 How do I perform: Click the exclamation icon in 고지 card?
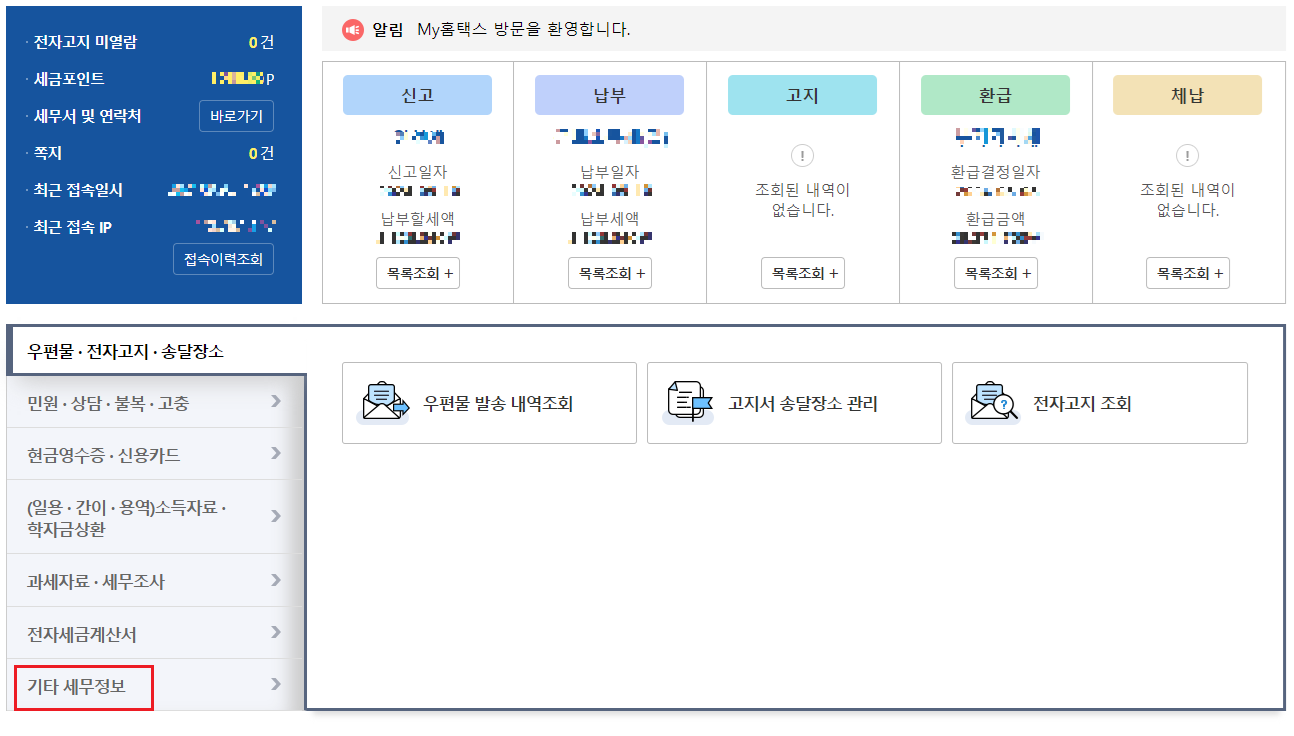(x=802, y=155)
